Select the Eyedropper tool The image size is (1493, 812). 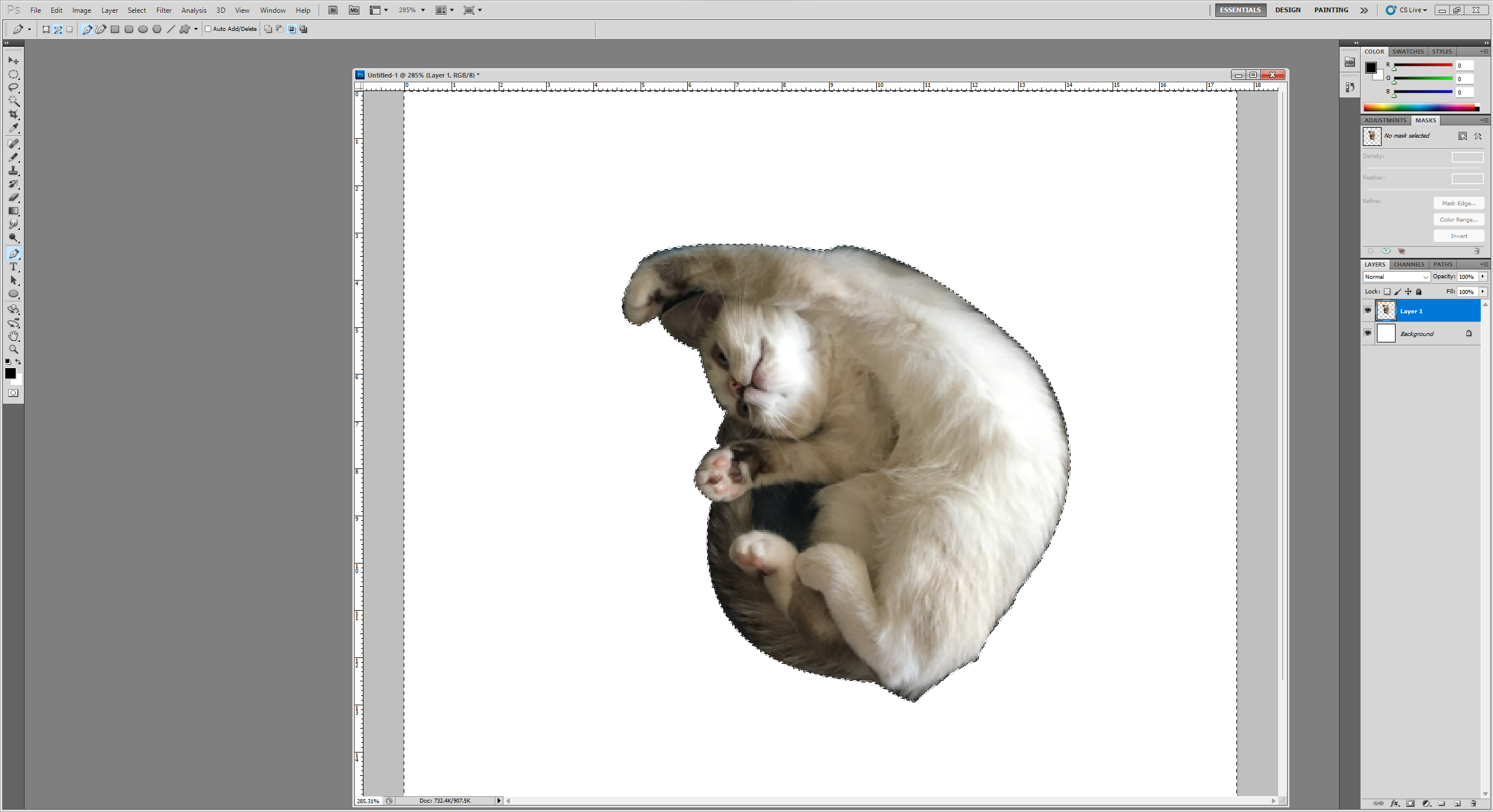13,128
